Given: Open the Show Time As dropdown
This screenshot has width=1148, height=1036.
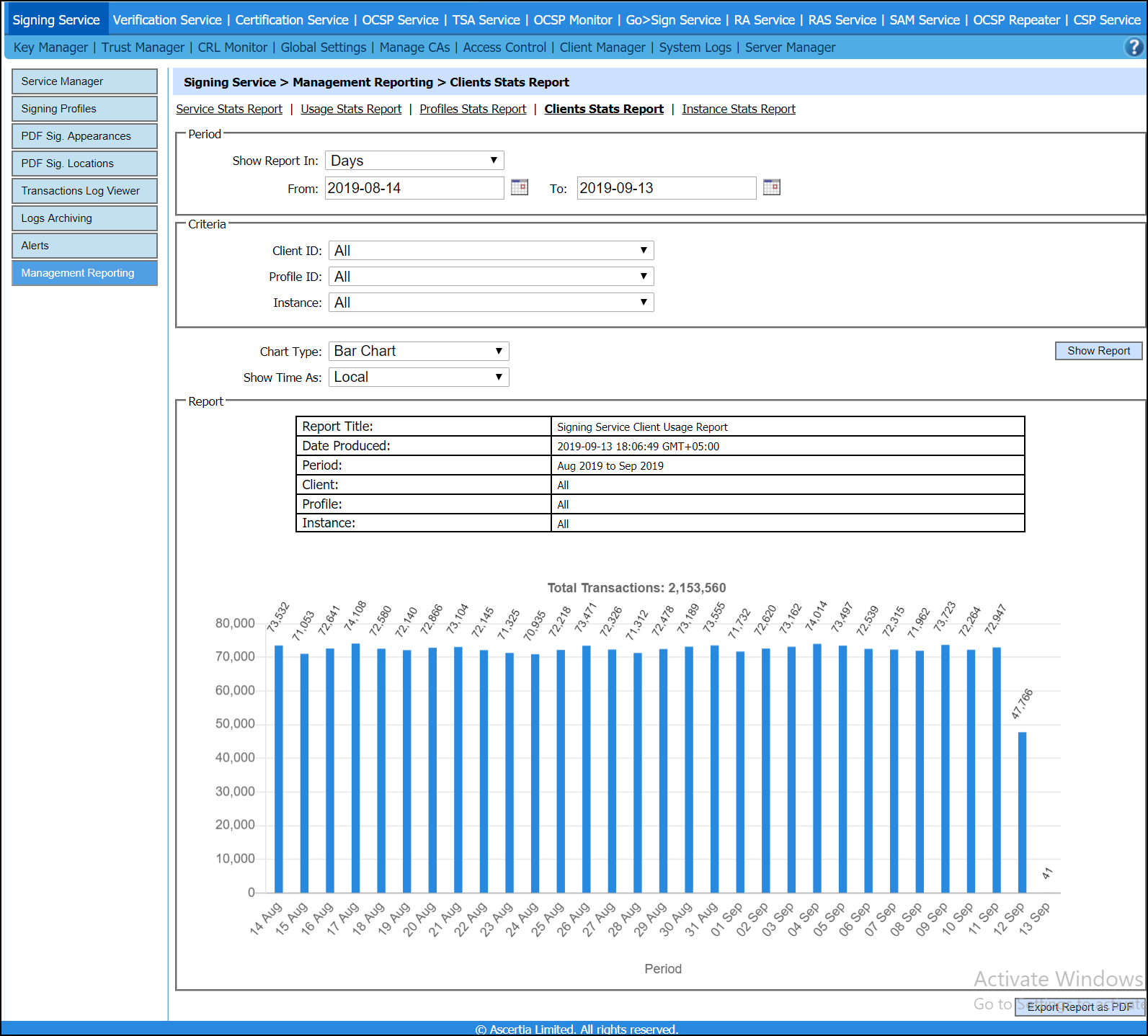Looking at the screenshot, I should 419,377.
